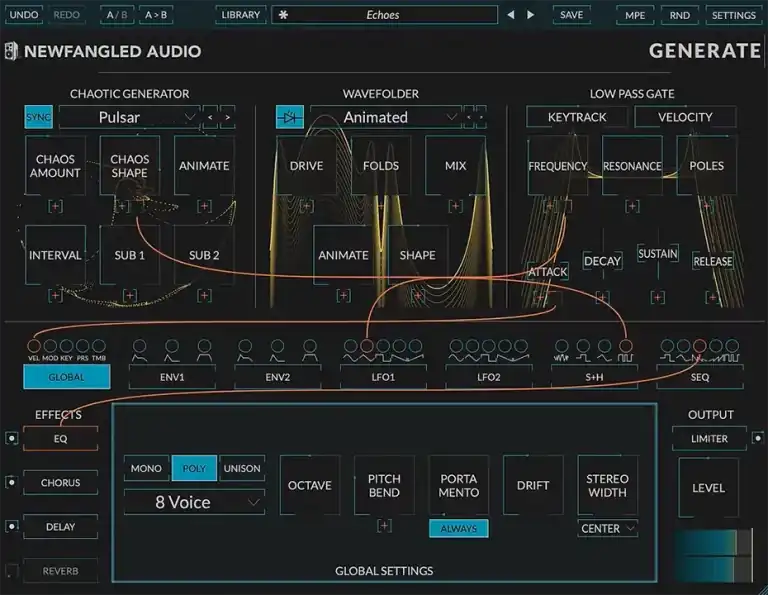The image size is (768, 595).
Task: Click the output LEVEL control
Action: [708, 488]
